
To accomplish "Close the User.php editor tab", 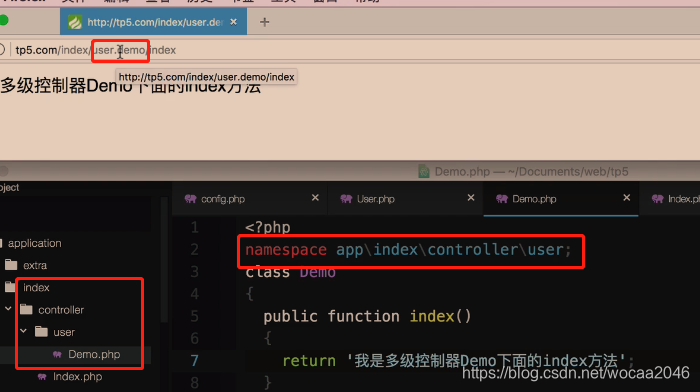I will pos(471,197).
